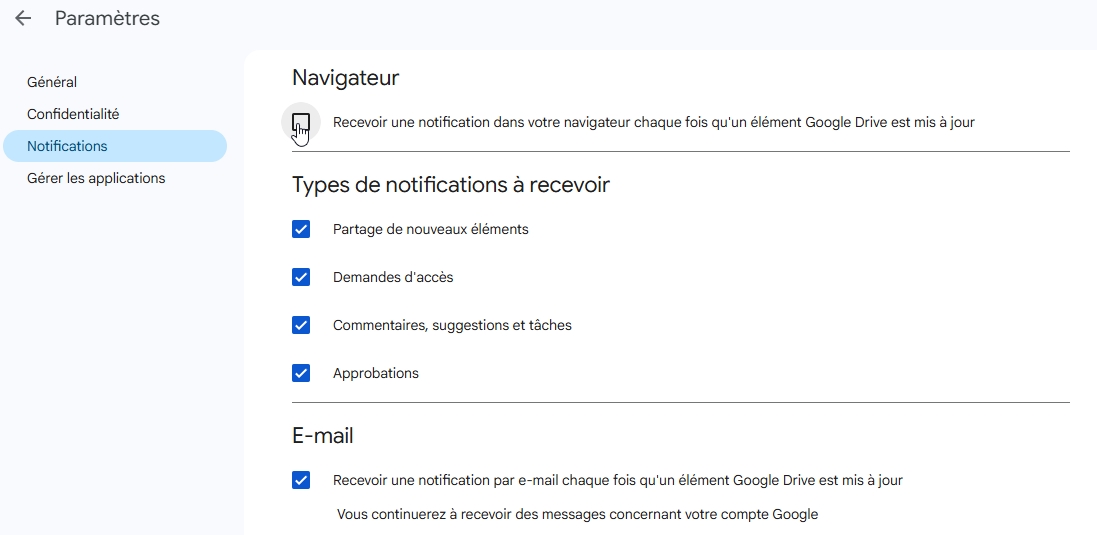
Task: Uncheck the 'Demandes d'accès' checkbox
Action: pyautogui.click(x=301, y=277)
